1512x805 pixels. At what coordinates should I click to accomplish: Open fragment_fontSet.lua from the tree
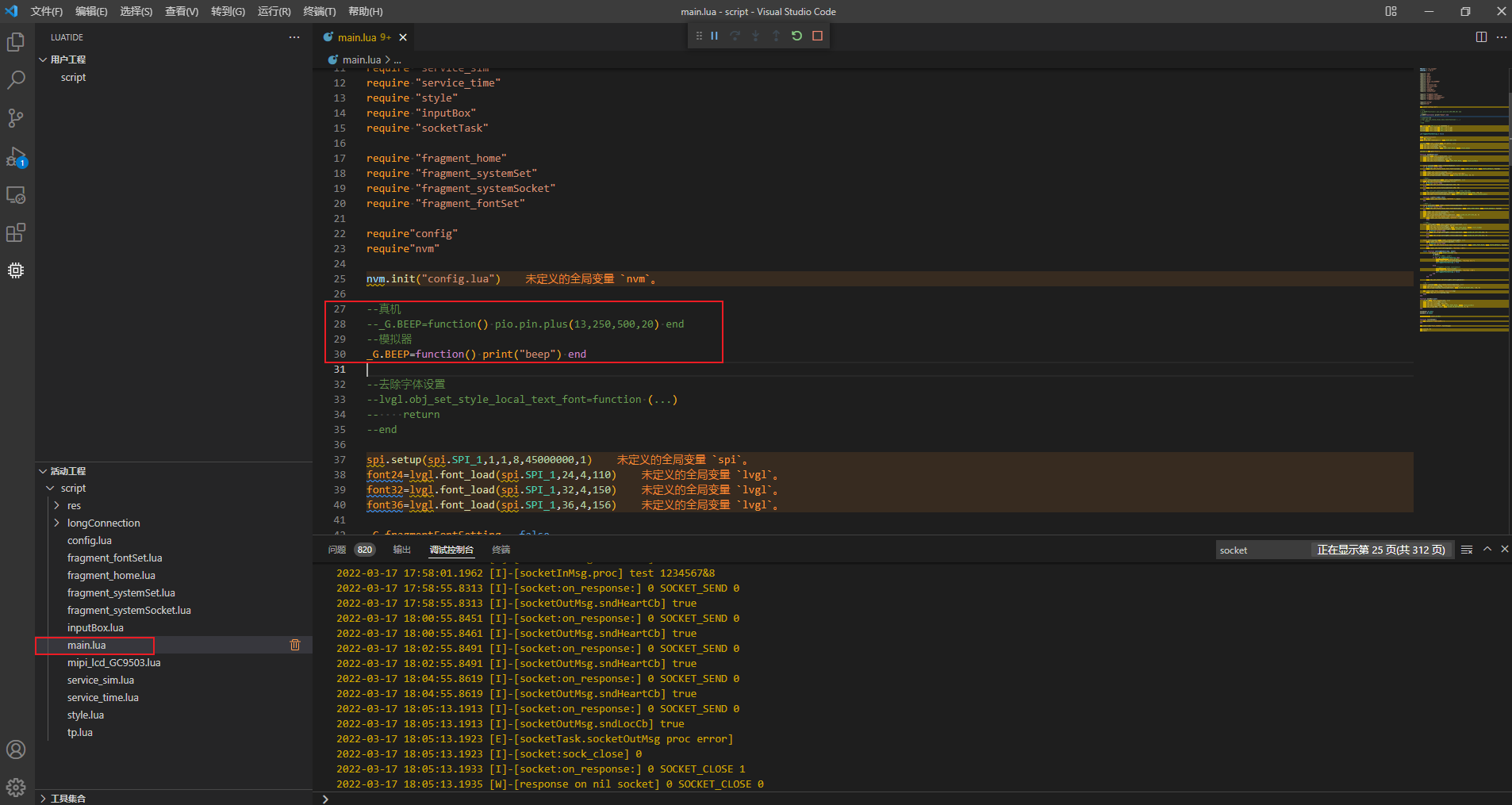point(114,558)
